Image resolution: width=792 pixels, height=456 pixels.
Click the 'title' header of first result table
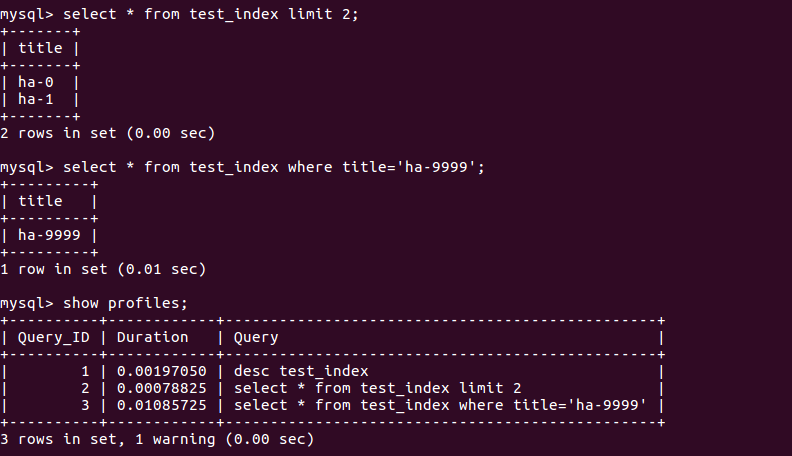click(39, 48)
